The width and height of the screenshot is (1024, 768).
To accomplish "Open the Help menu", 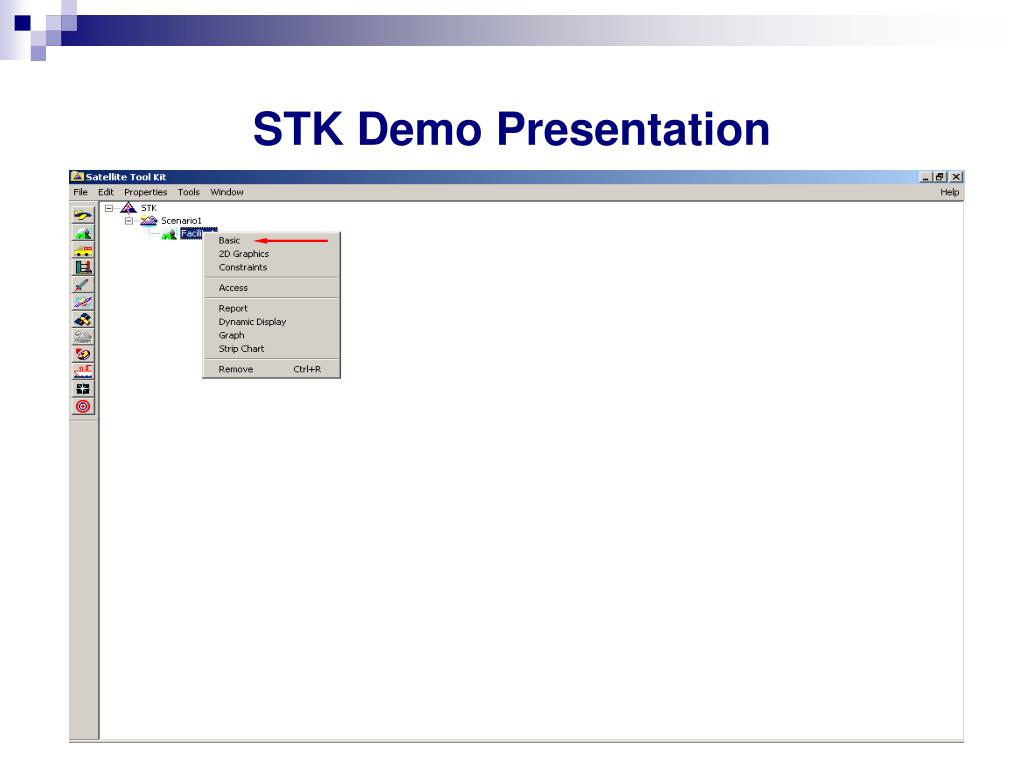I will (950, 192).
